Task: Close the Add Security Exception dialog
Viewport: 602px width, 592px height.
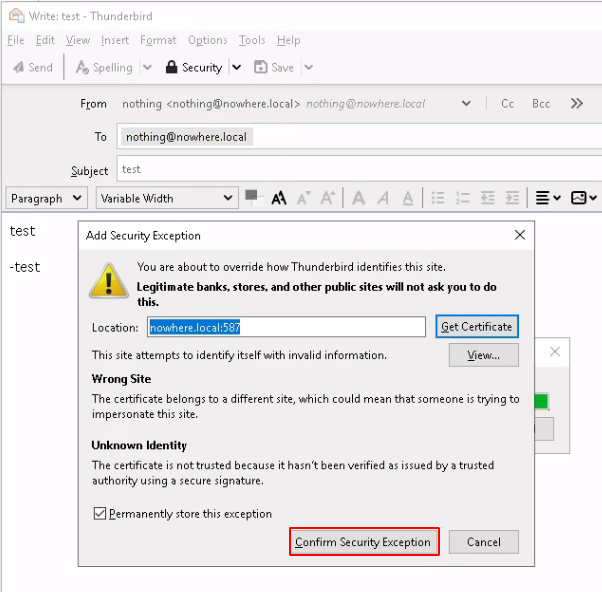Action: point(520,235)
